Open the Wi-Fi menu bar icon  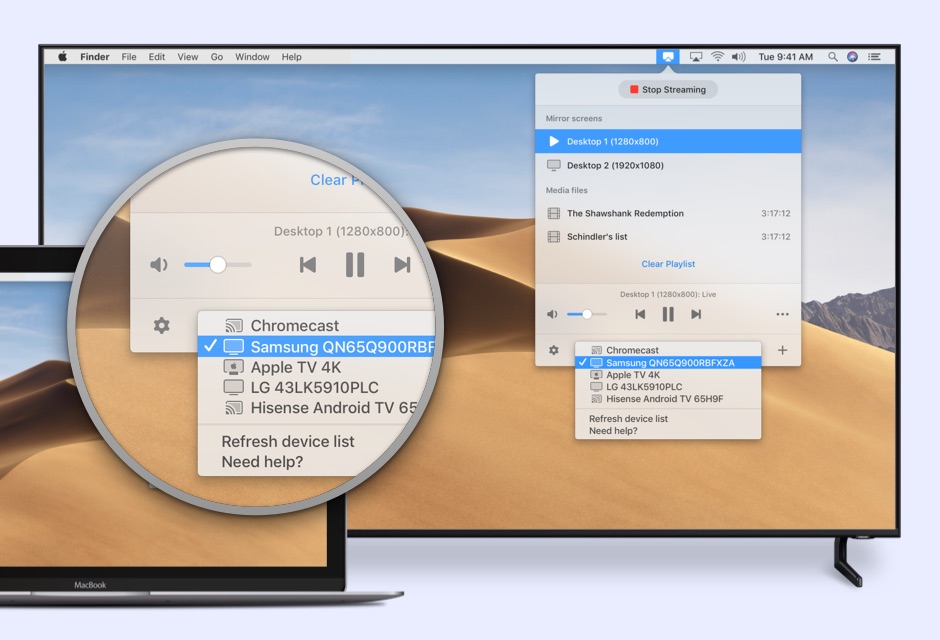717,57
